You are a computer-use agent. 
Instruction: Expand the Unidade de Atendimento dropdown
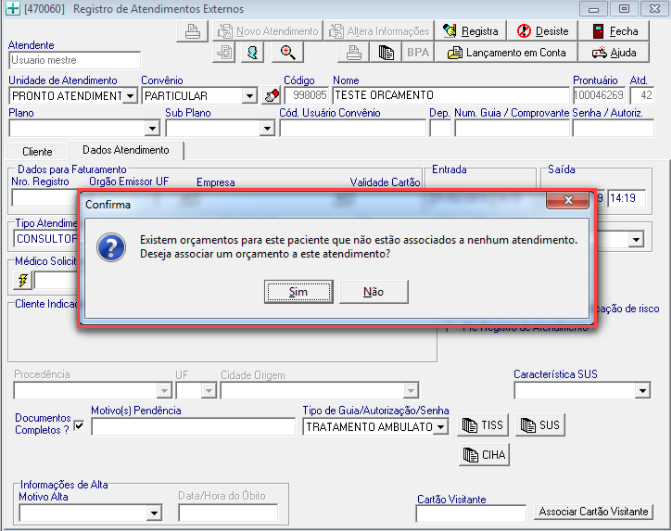(130, 95)
